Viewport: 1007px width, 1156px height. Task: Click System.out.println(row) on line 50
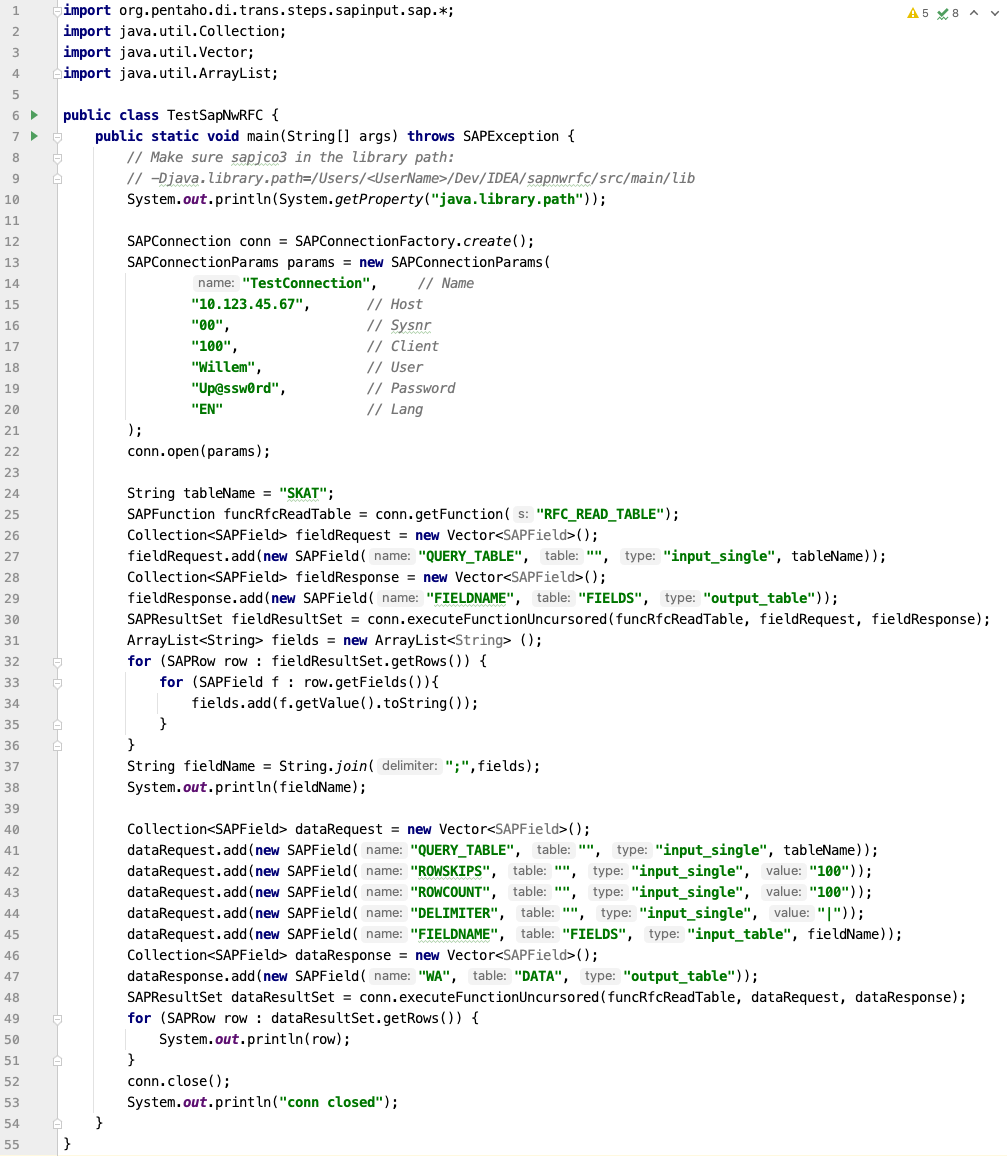click(x=254, y=1040)
